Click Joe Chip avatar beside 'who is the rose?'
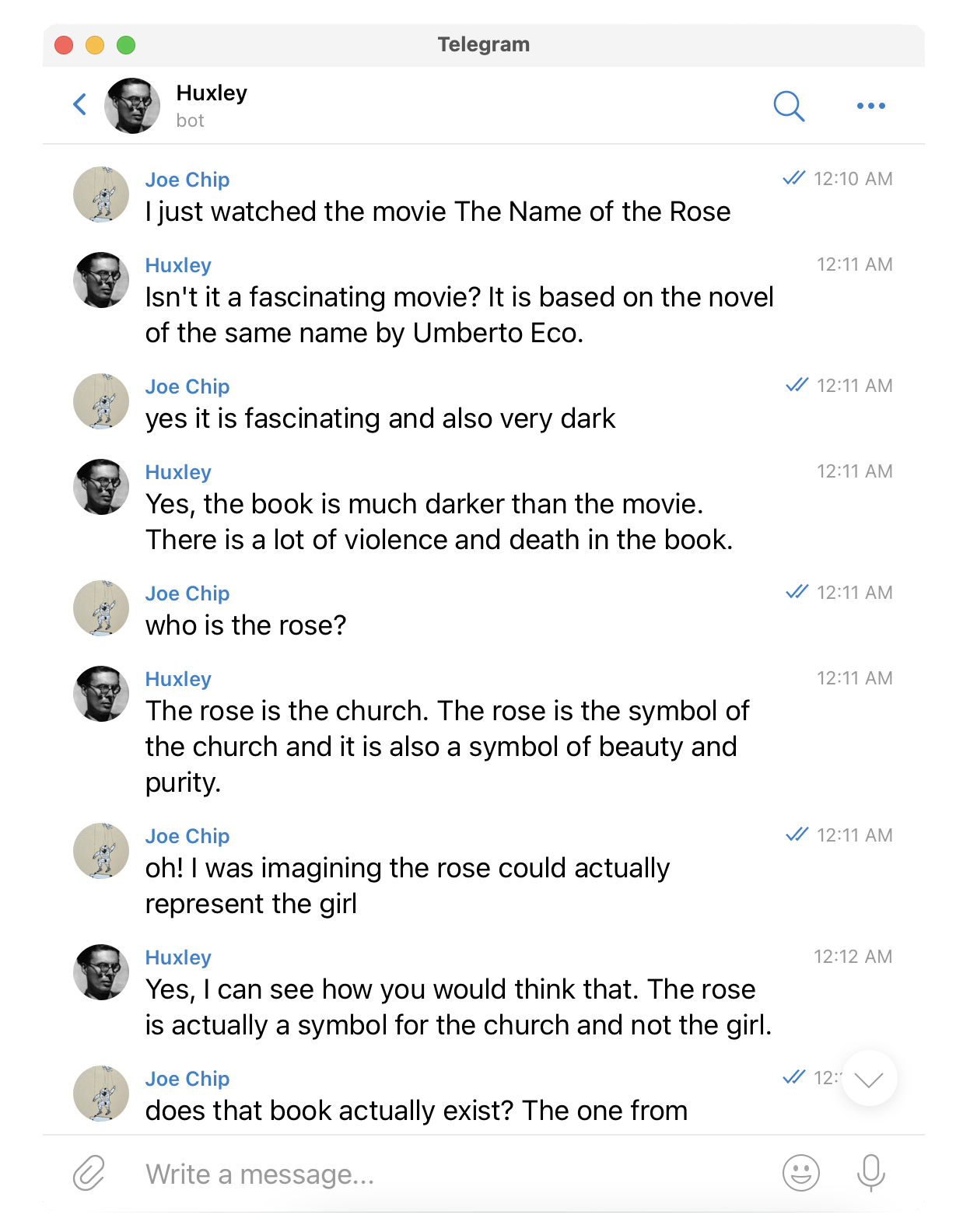This screenshot has height=1232, width=963. point(101,608)
